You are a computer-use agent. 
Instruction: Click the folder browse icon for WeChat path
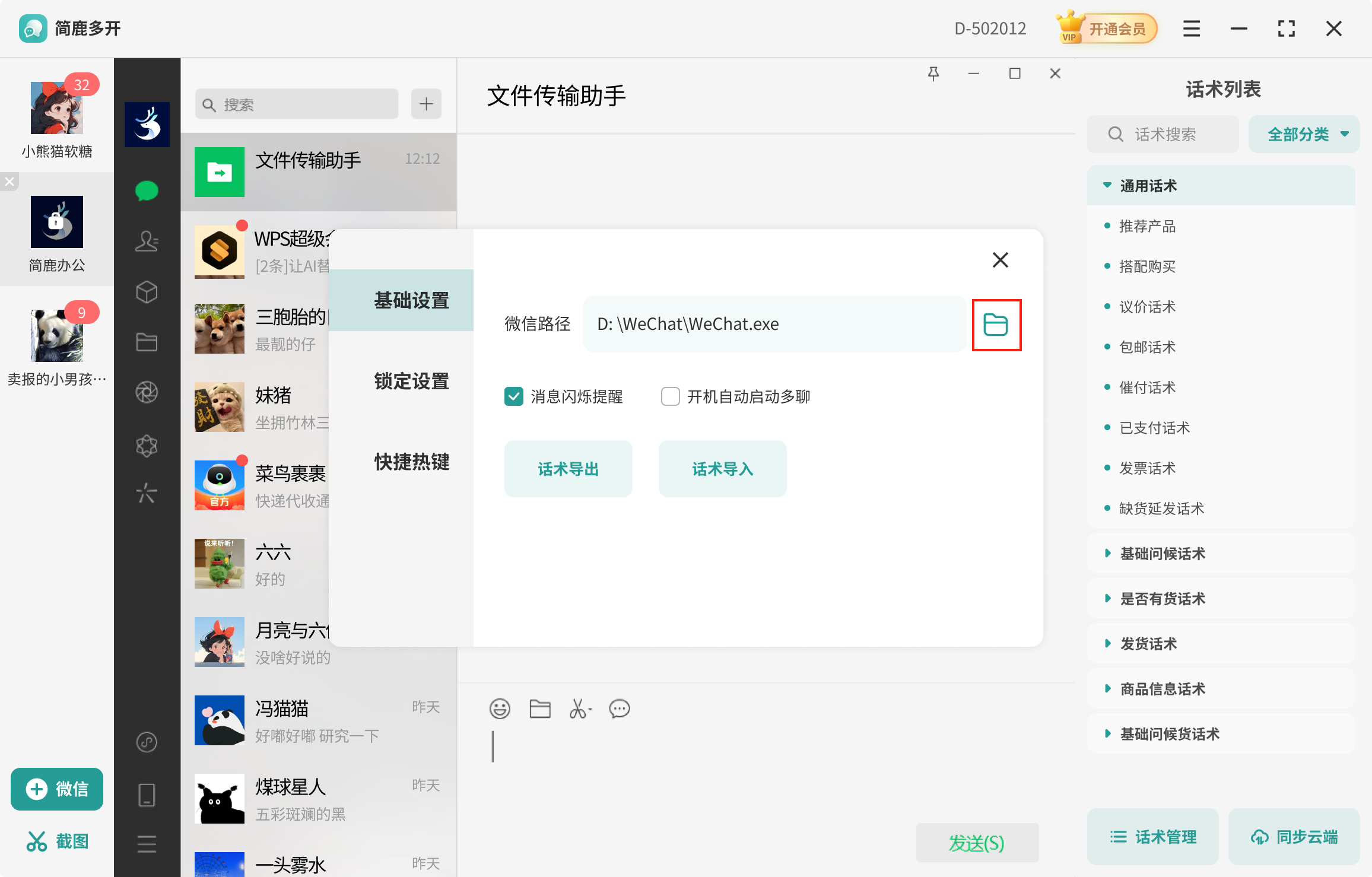996,325
